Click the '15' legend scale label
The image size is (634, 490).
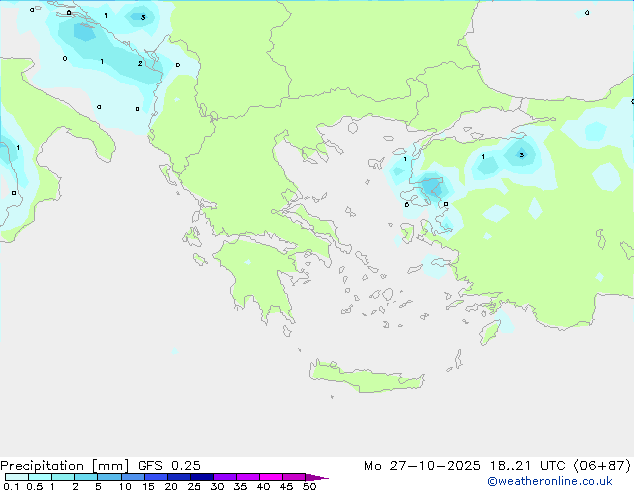click(x=148, y=486)
